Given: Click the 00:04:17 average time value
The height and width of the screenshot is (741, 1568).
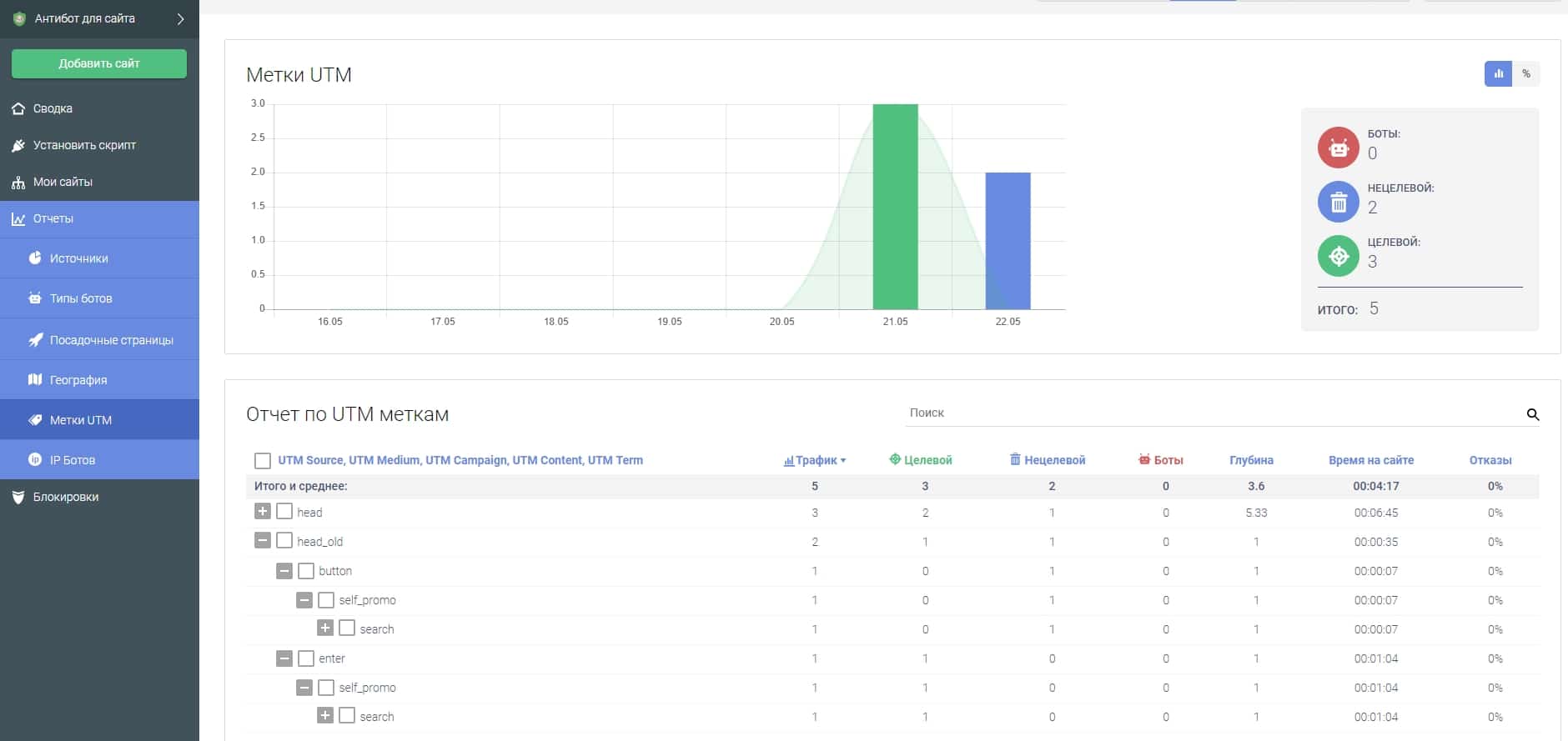Looking at the screenshot, I should point(1376,486).
